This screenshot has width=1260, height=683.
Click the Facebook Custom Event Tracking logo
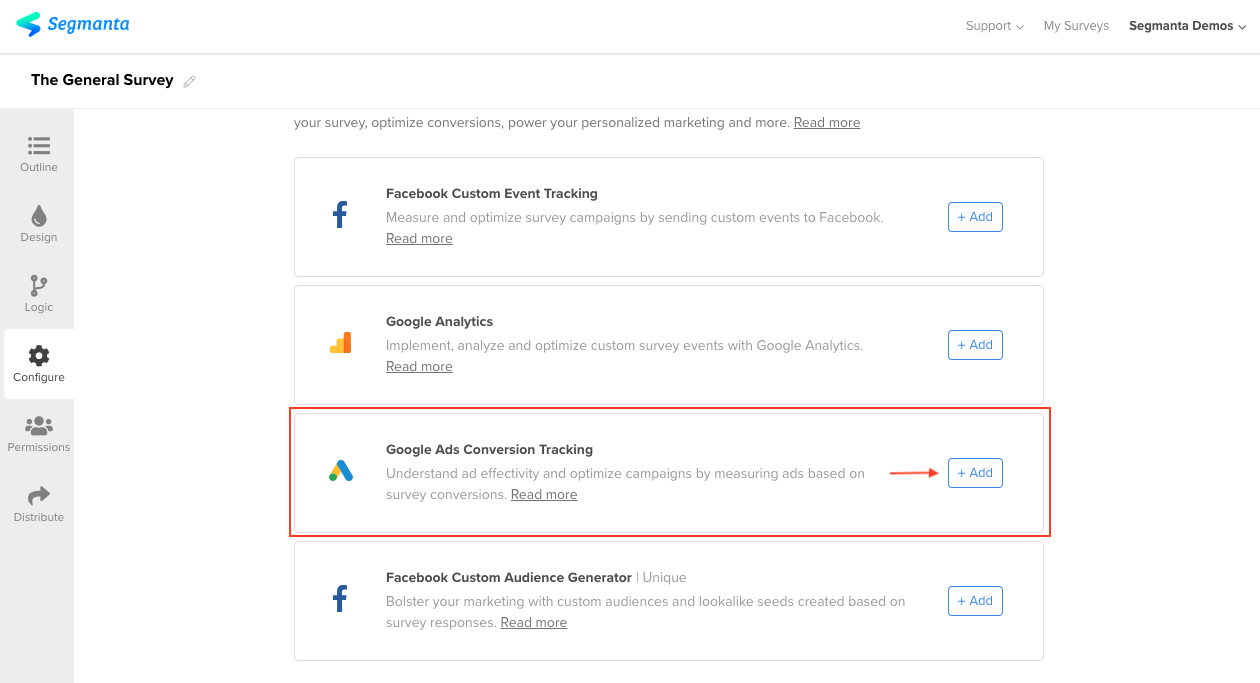[340, 215]
